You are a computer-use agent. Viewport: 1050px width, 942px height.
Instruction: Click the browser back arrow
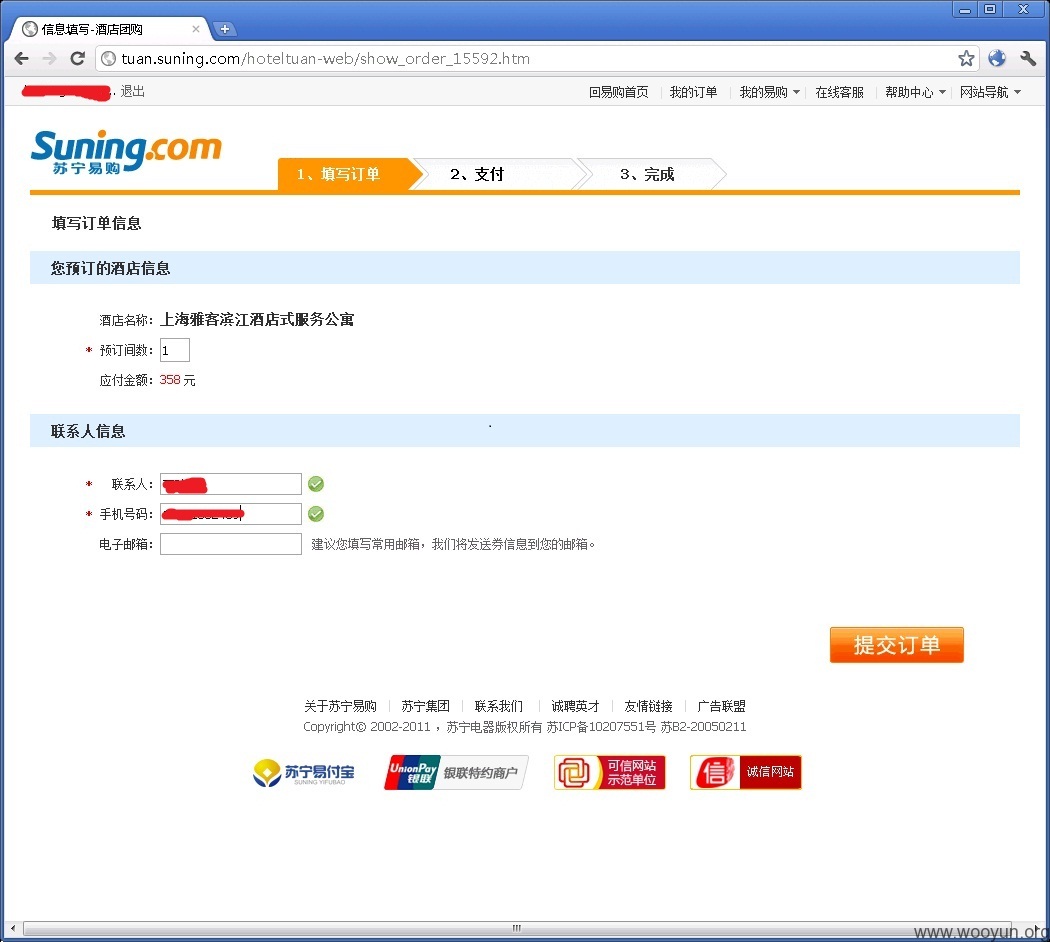click(x=21, y=59)
